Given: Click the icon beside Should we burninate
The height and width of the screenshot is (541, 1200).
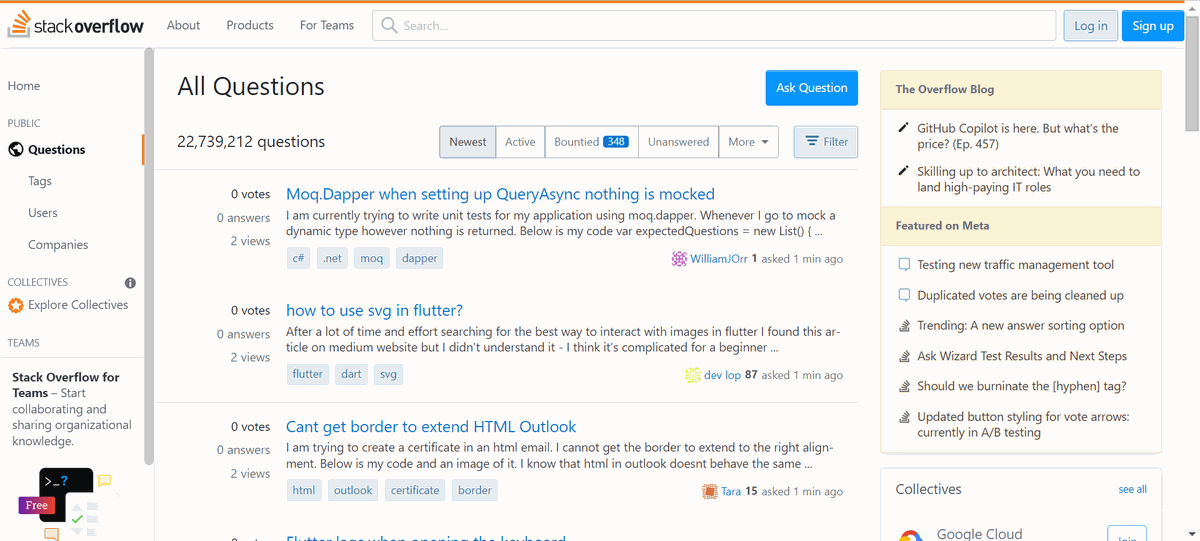Looking at the screenshot, I should 904,386.
